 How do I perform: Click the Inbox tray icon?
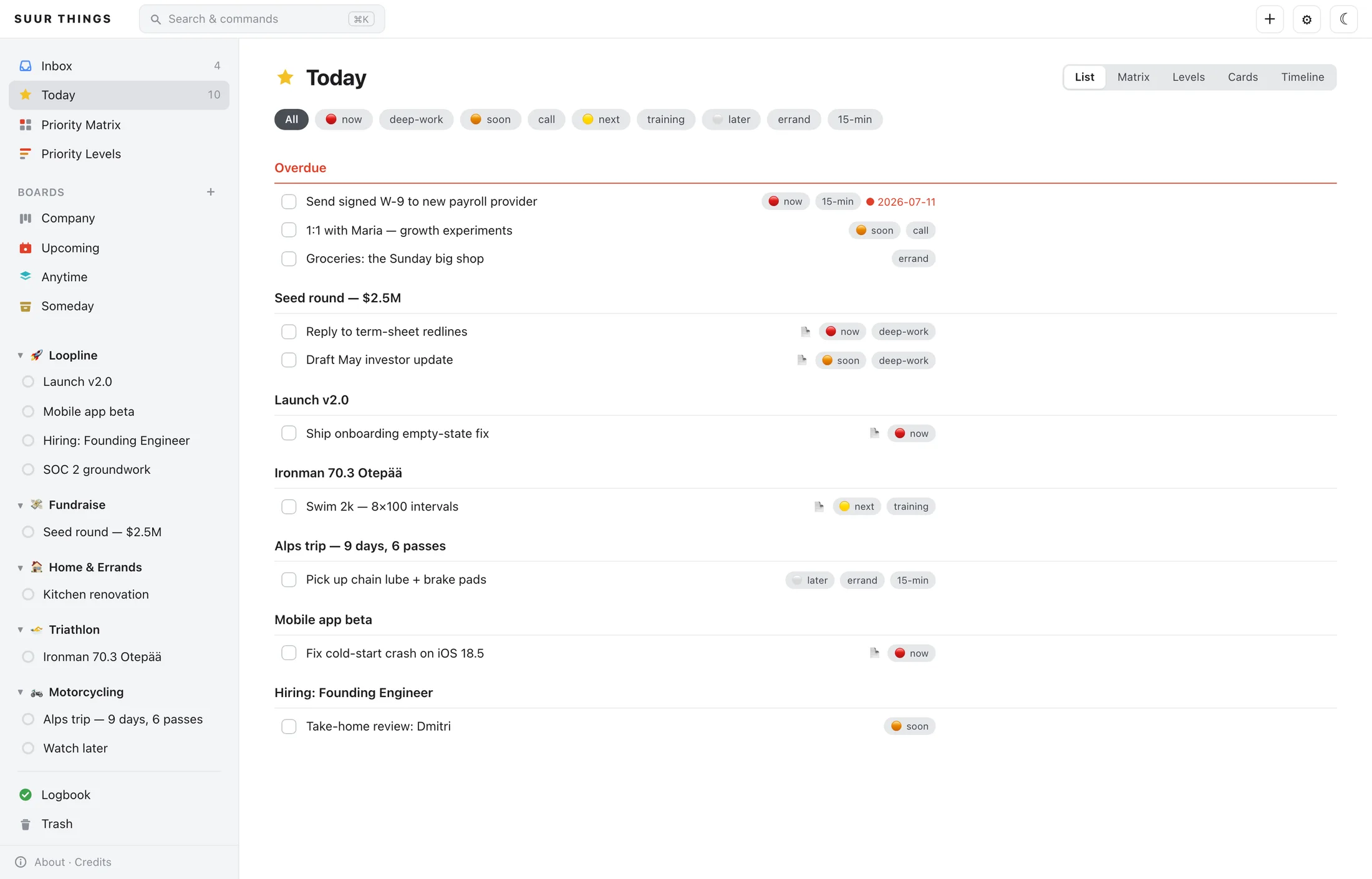26,65
